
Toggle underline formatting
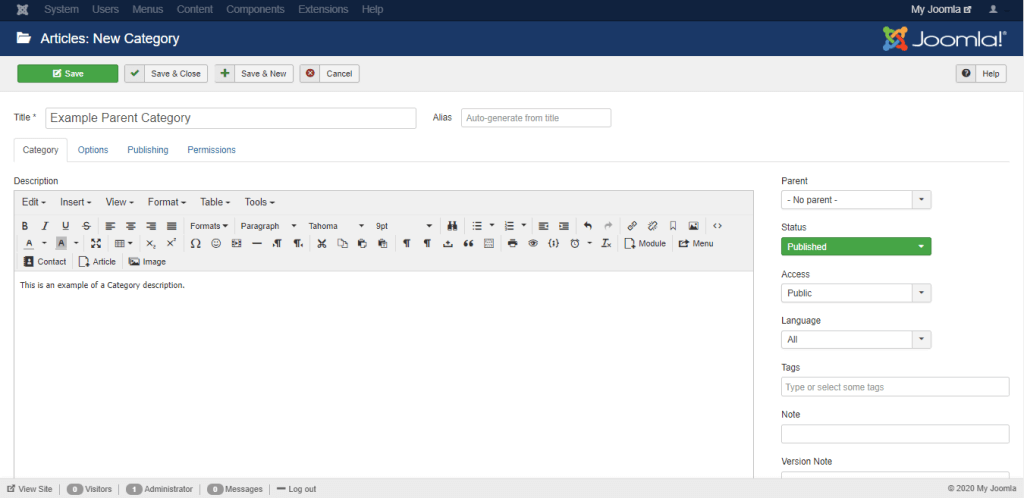tap(65, 226)
